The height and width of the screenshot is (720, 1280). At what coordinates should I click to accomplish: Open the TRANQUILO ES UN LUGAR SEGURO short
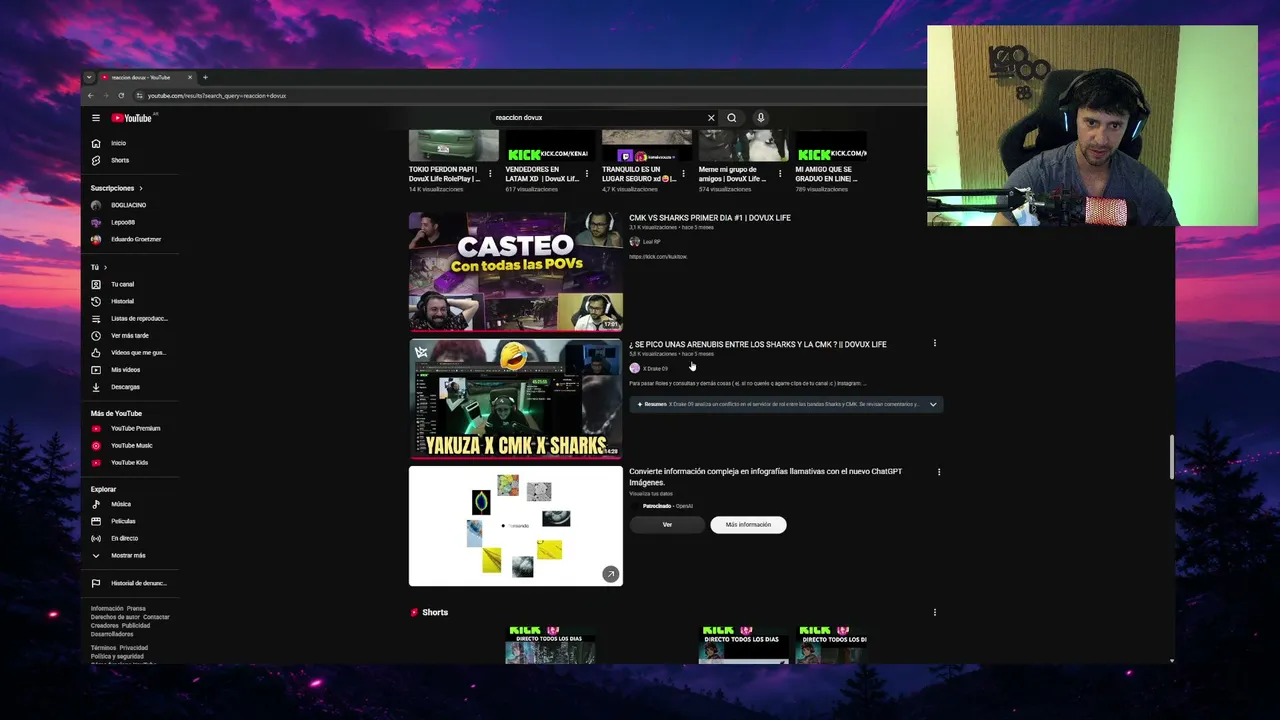click(647, 160)
